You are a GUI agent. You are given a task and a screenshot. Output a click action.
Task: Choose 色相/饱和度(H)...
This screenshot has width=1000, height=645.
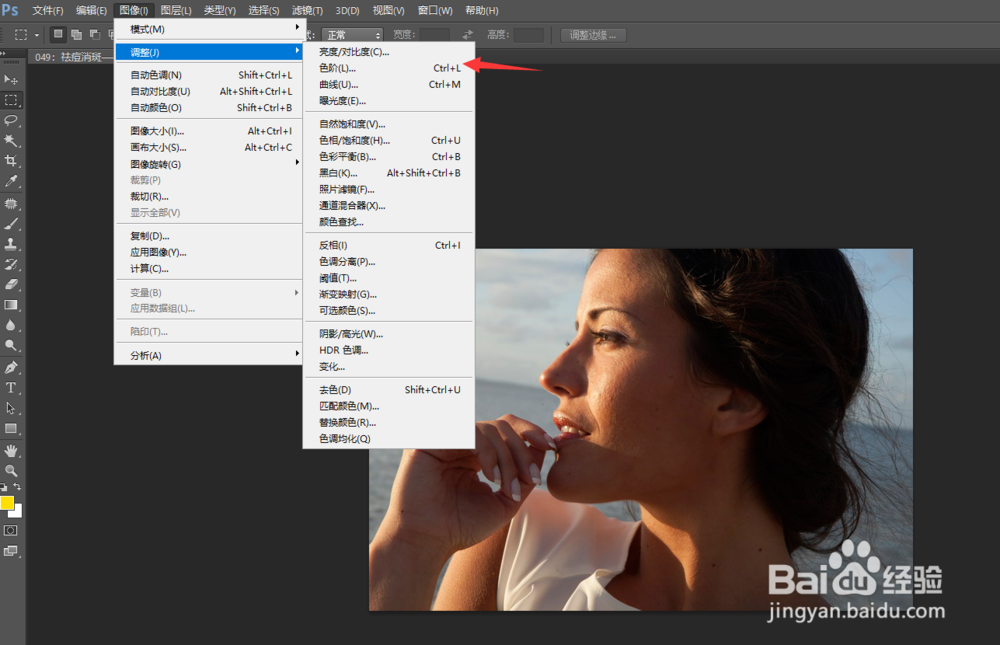pyautogui.click(x=389, y=140)
